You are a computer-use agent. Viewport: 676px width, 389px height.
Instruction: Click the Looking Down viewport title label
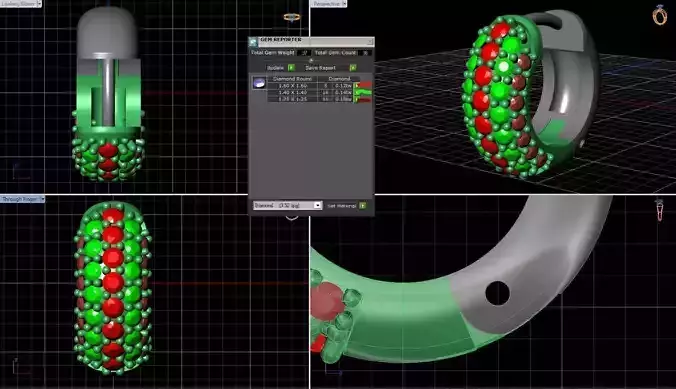[18, 3]
